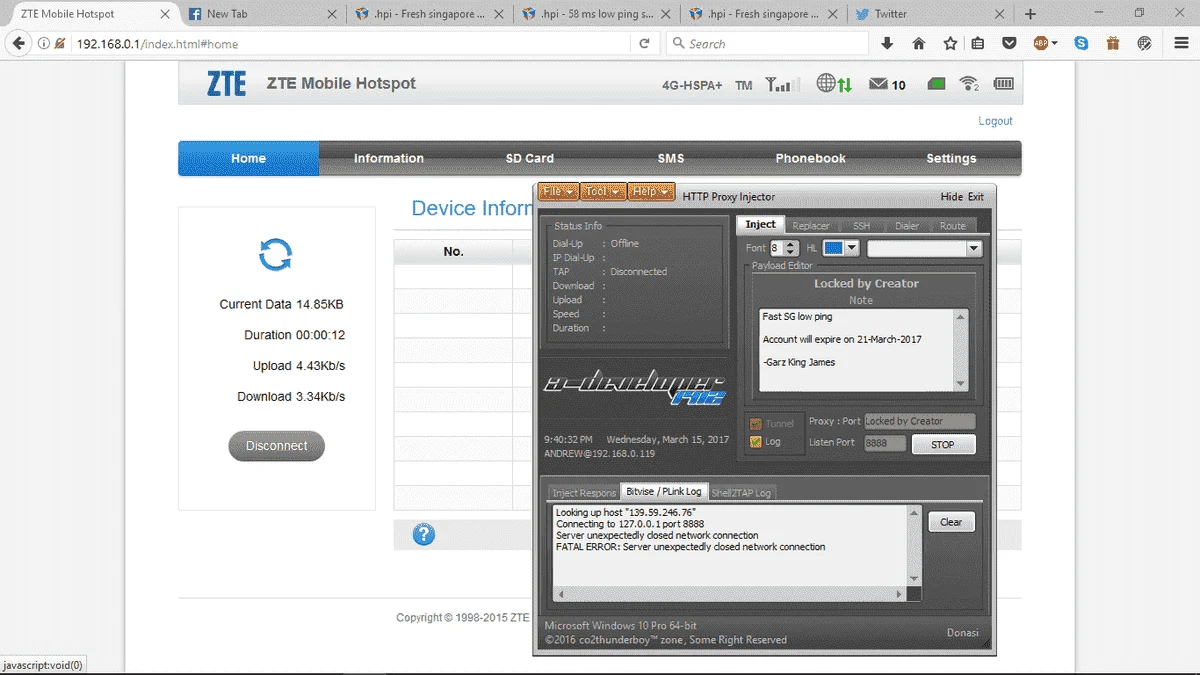Open new browser tab with plus icon
Image resolution: width=1200 pixels, height=675 pixels.
pos(1030,14)
